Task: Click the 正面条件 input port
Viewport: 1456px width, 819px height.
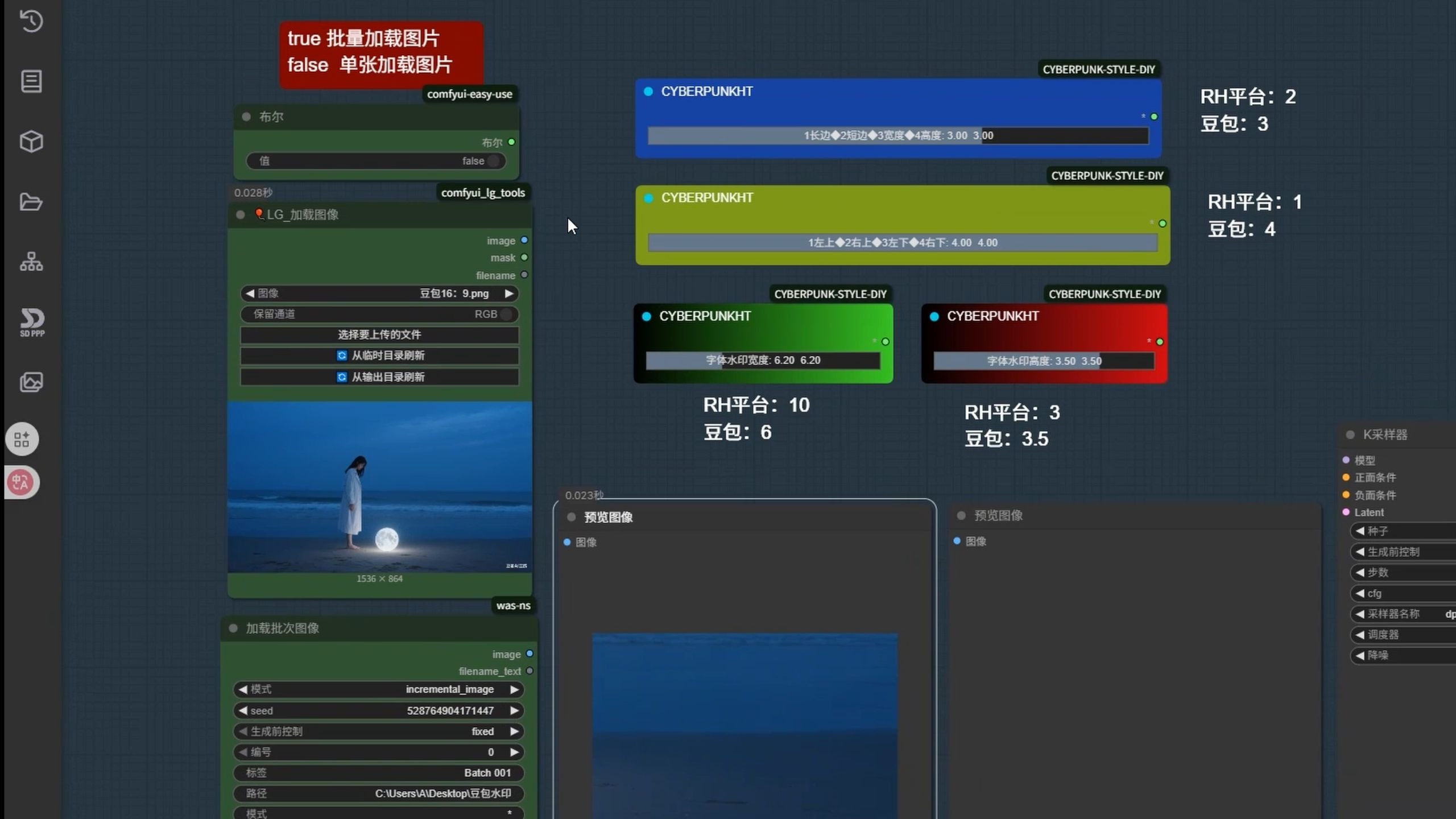Action: [x=1346, y=477]
